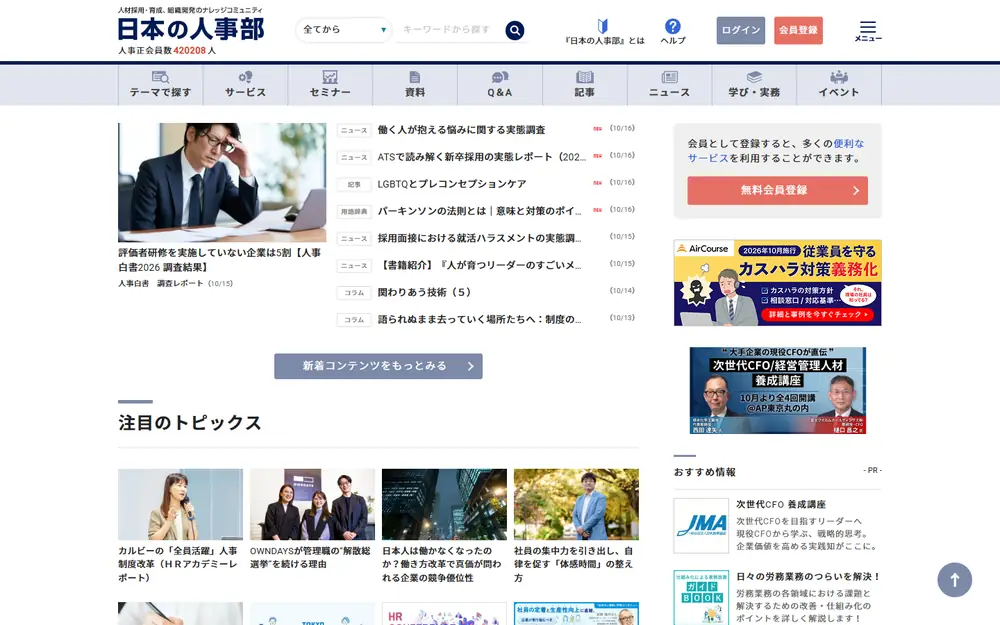Open the カルビー「全員活躍」topic thumbnail
The width and height of the screenshot is (1000, 625).
pyautogui.click(x=180, y=504)
